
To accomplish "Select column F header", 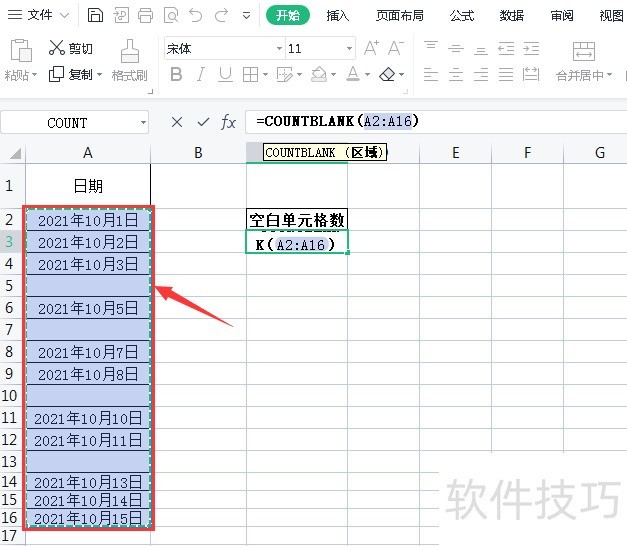I will pos(527,153).
